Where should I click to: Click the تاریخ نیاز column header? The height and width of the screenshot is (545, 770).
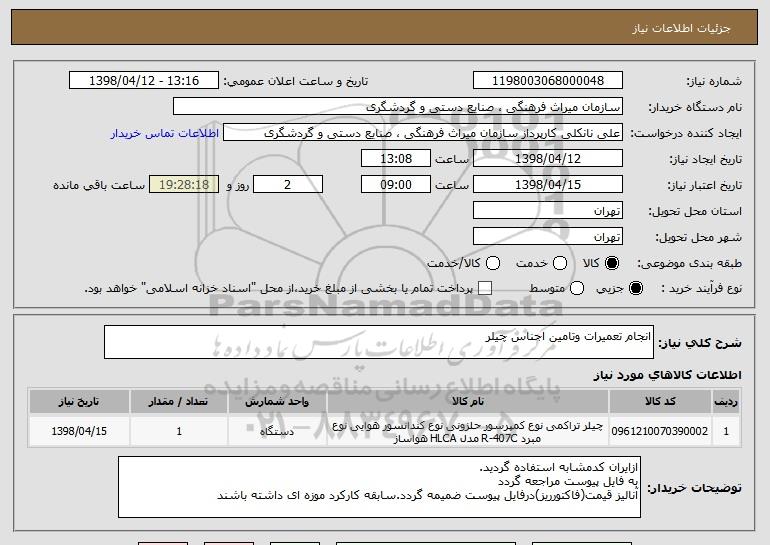click(x=79, y=402)
